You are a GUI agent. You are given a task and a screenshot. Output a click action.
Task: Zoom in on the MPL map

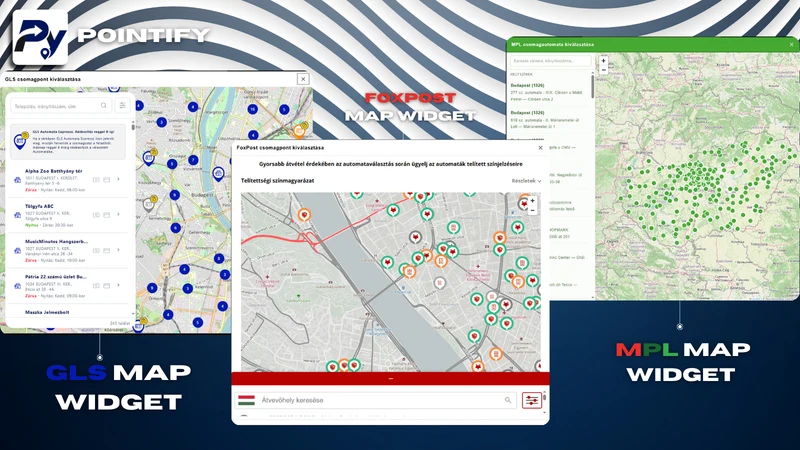pyautogui.click(x=604, y=61)
